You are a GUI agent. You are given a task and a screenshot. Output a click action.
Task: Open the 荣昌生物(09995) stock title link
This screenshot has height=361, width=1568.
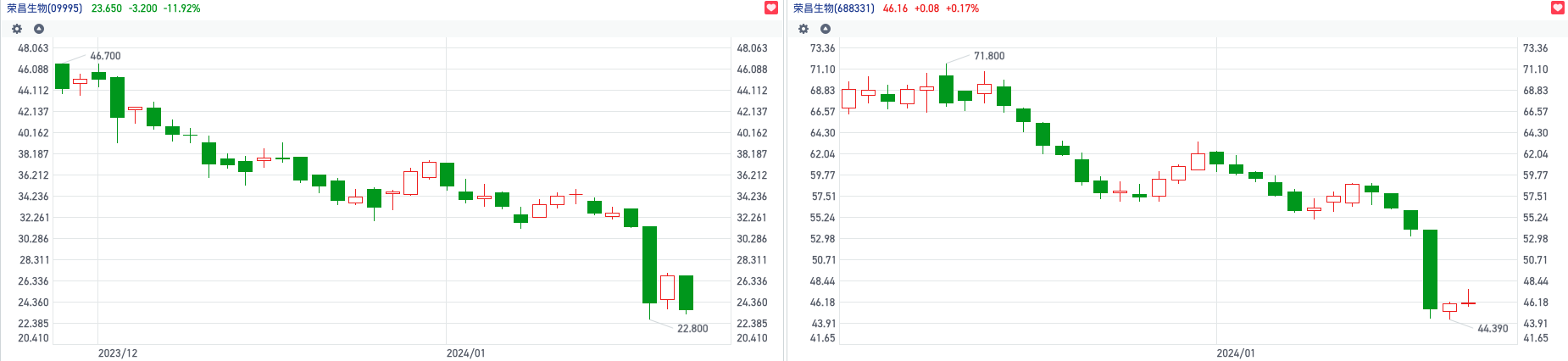pyautogui.click(x=45, y=8)
